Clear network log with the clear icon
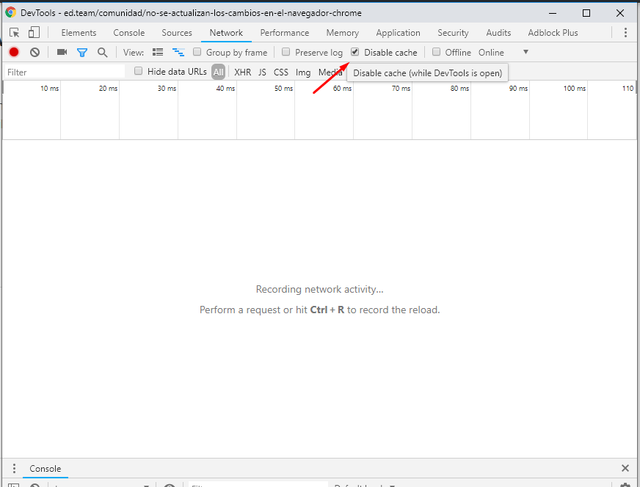The height and width of the screenshot is (487, 640). 35,52
